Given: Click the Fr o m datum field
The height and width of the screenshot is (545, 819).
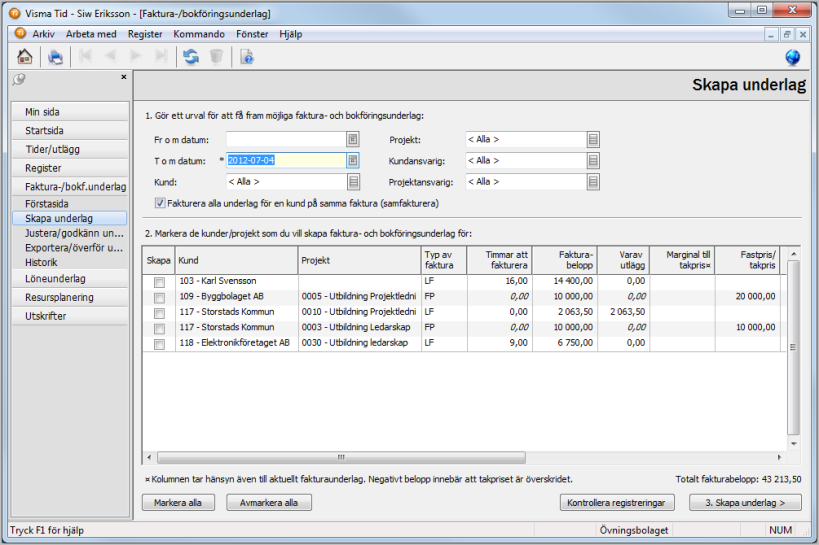Looking at the screenshot, I should coord(286,140).
